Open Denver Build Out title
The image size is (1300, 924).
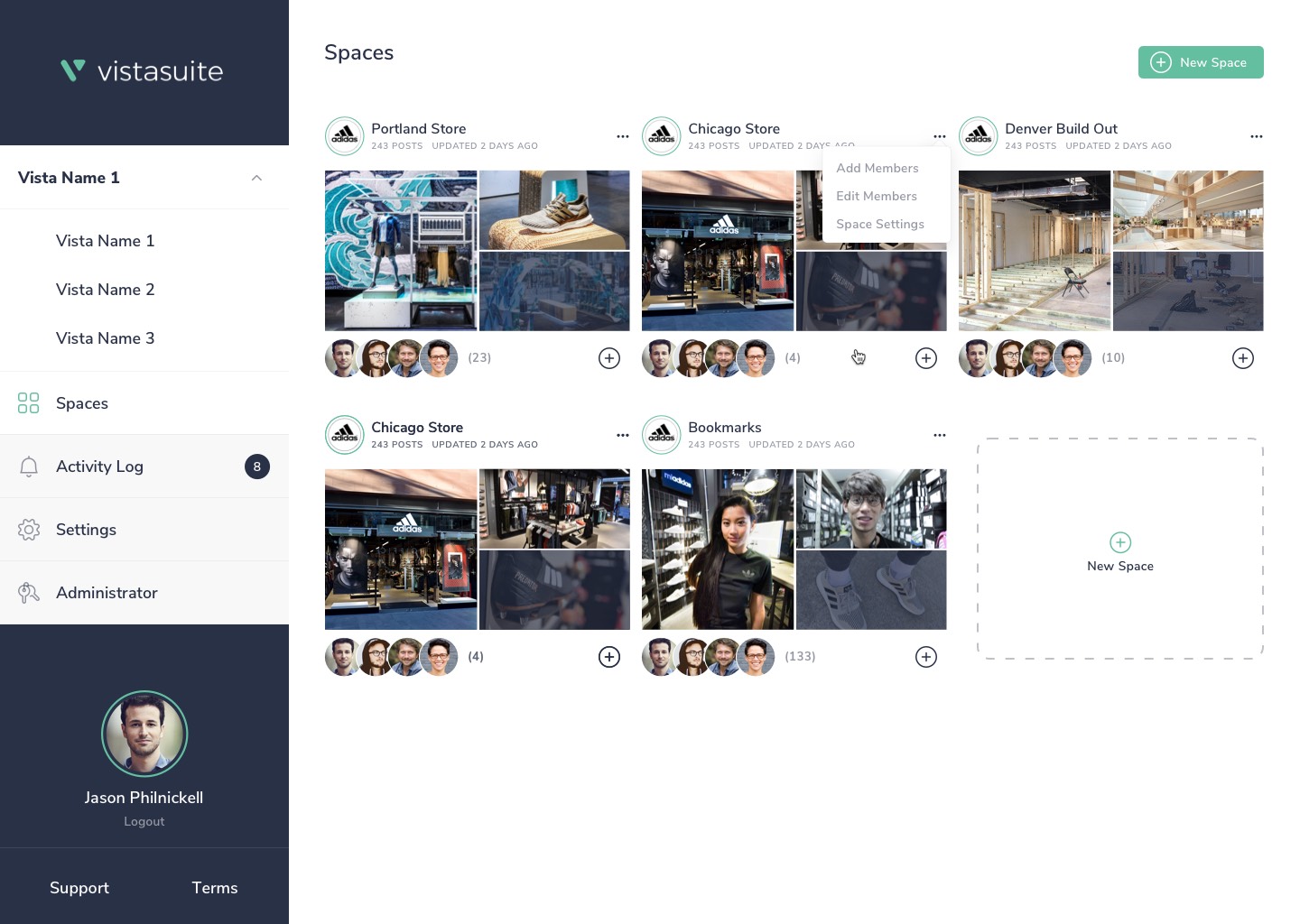point(1061,129)
